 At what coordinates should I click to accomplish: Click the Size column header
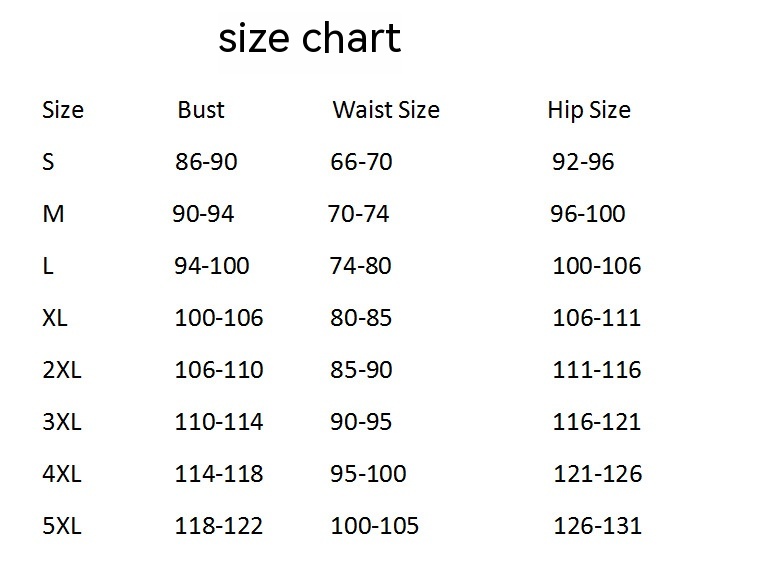[63, 110]
